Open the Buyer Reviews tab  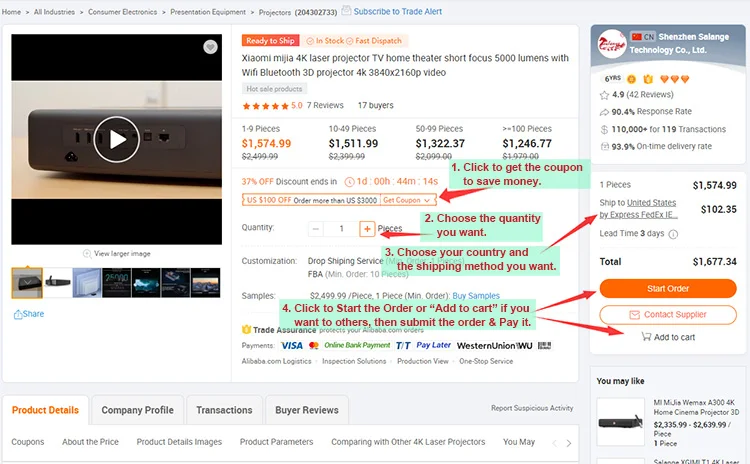307,410
